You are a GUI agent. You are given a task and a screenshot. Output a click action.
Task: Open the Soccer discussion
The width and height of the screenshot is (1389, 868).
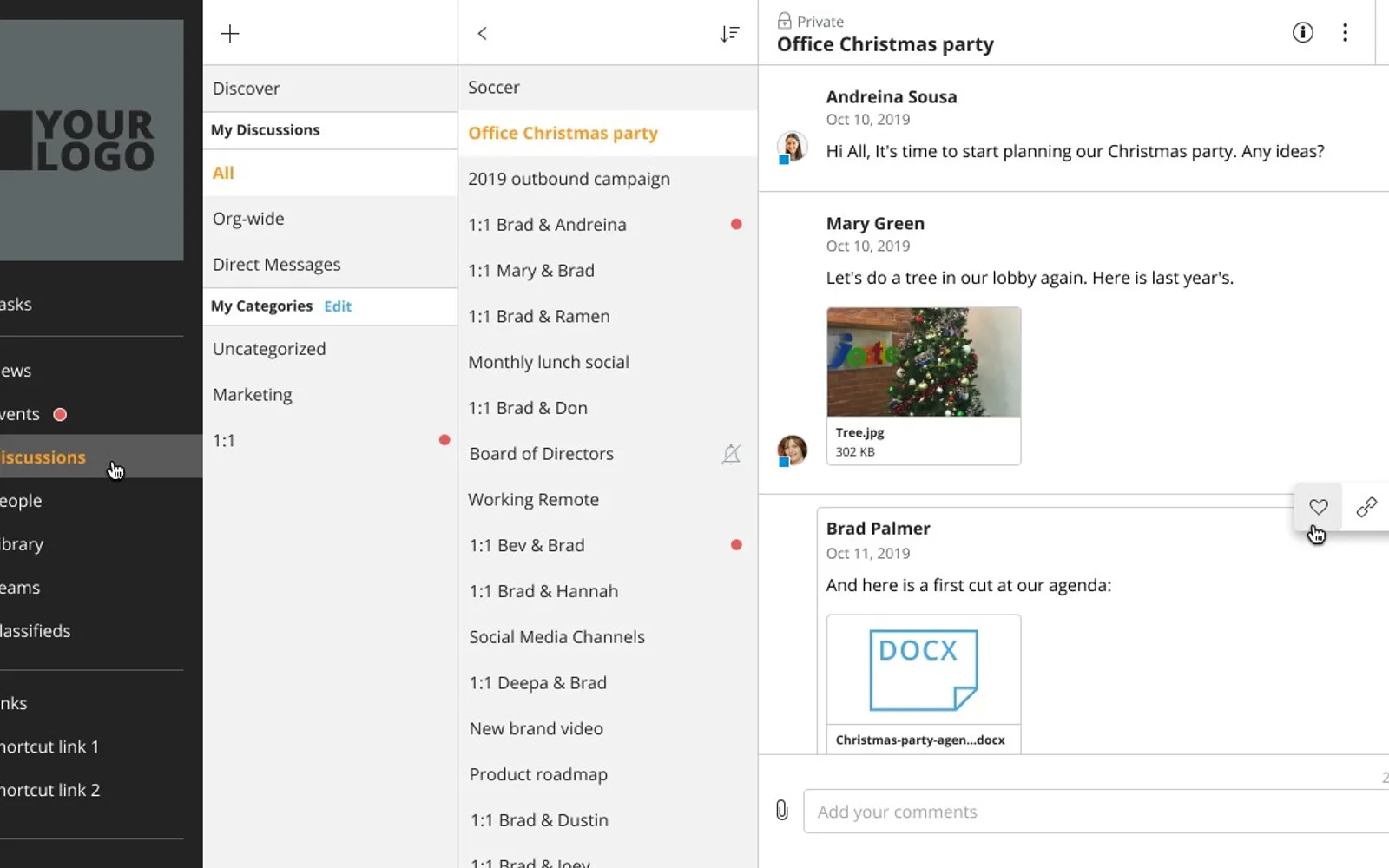pos(608,88)
